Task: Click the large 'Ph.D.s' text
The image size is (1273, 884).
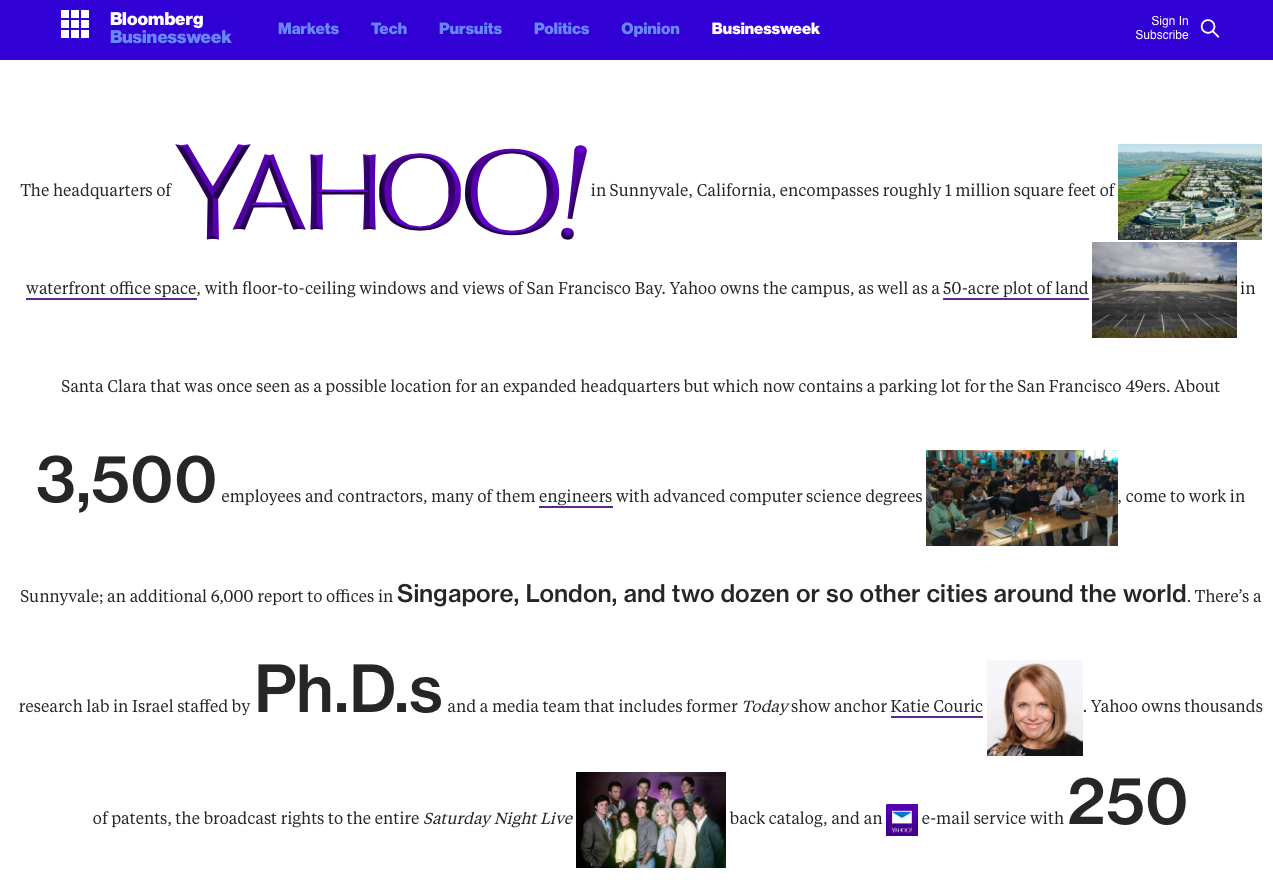Action: pyautogui.click(x=348, y=691)
